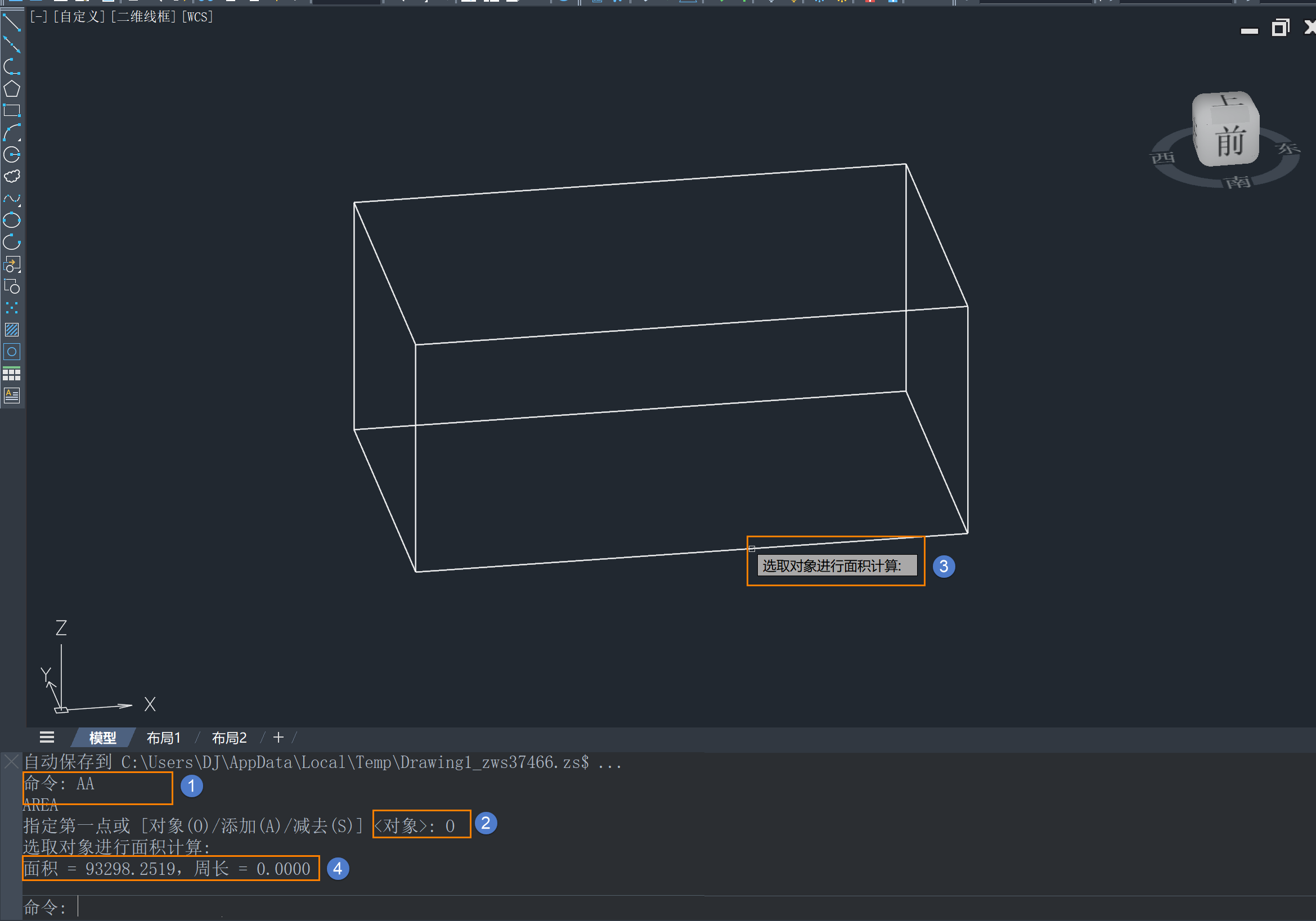
Task: Switch to the 布局1 tab
Action: [164, 738]
